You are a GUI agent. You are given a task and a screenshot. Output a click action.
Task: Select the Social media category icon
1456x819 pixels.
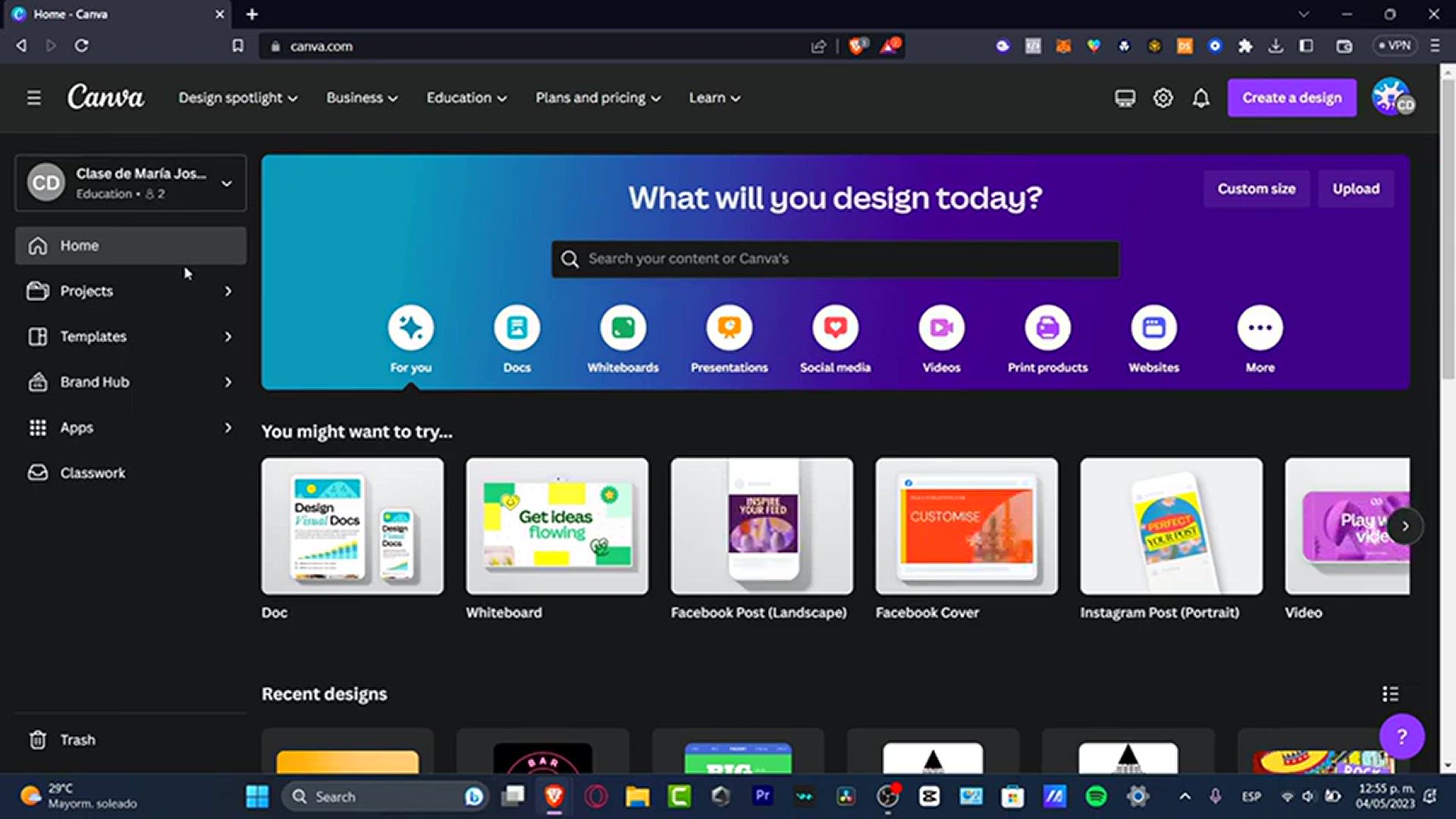click(836, 328)
